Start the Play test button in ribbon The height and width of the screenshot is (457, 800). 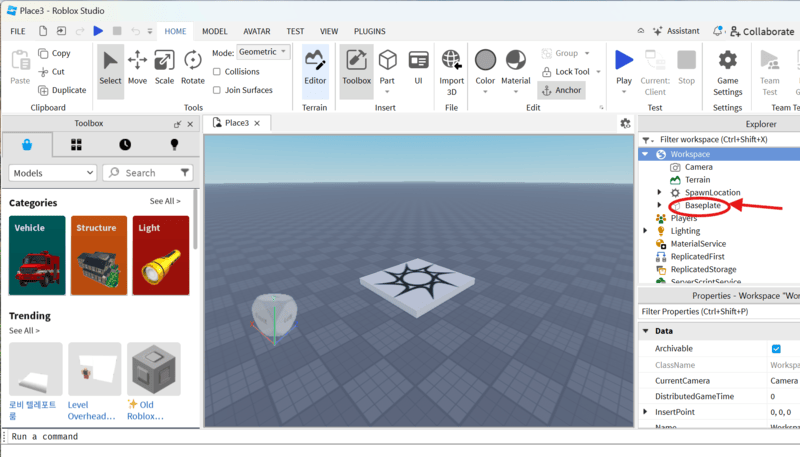(x=623, y=68)
